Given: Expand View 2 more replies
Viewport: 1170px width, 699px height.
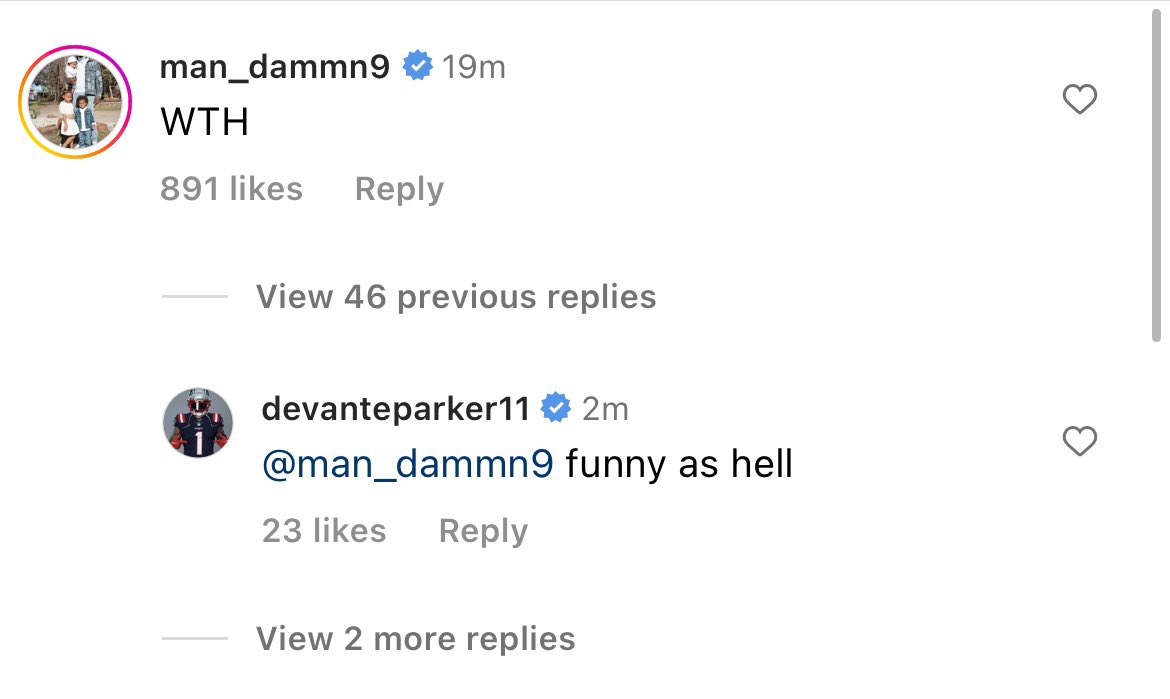Looking at the screenshot, I should coord(415,639).
